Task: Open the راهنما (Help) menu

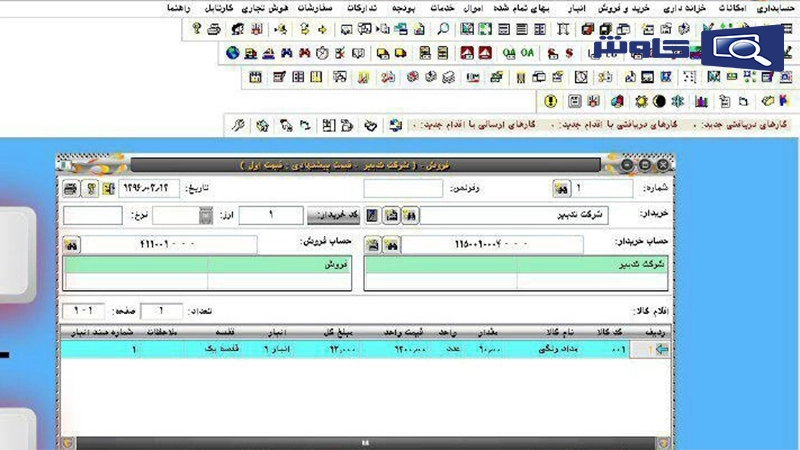Action: tap(179, 9)
